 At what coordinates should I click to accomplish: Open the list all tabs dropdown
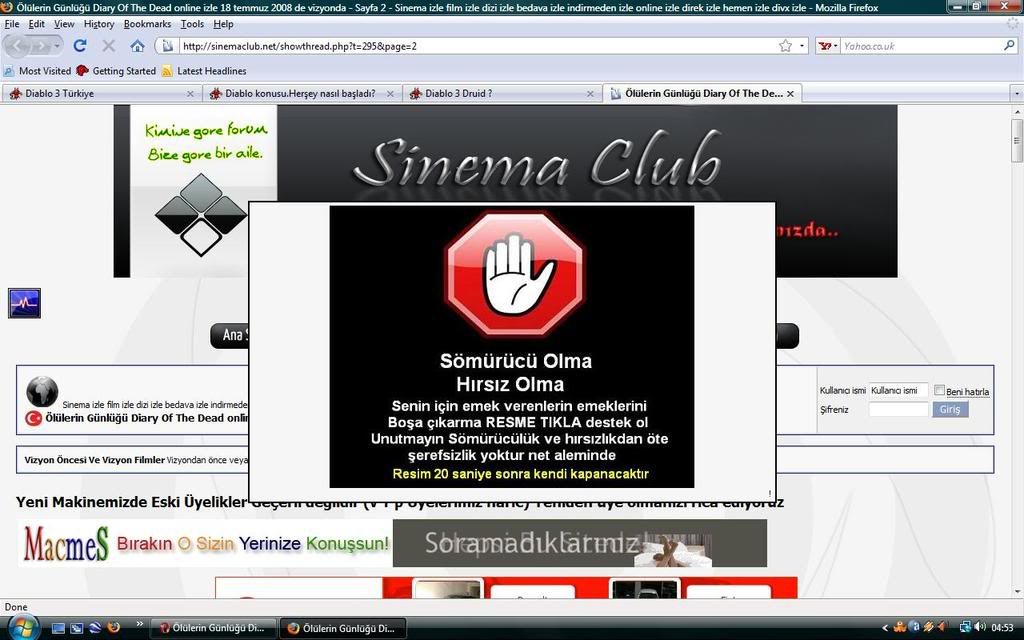point(1016,94)
